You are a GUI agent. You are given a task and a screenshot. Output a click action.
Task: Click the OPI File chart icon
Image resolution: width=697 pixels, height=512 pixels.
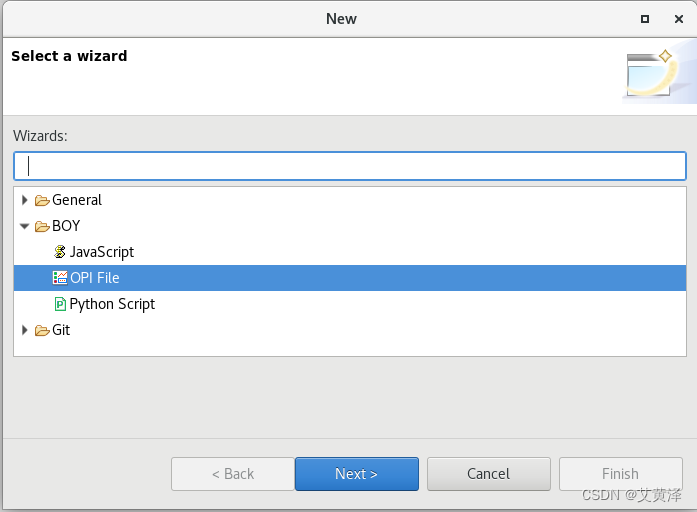[x=60, y=278]
